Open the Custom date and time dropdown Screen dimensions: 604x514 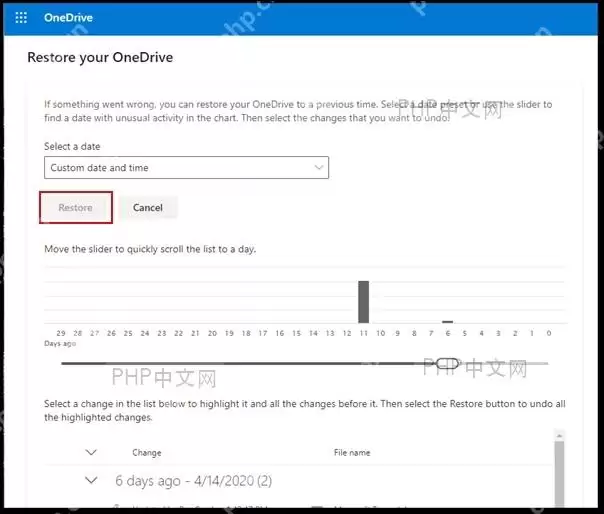[x=186, y=168]
